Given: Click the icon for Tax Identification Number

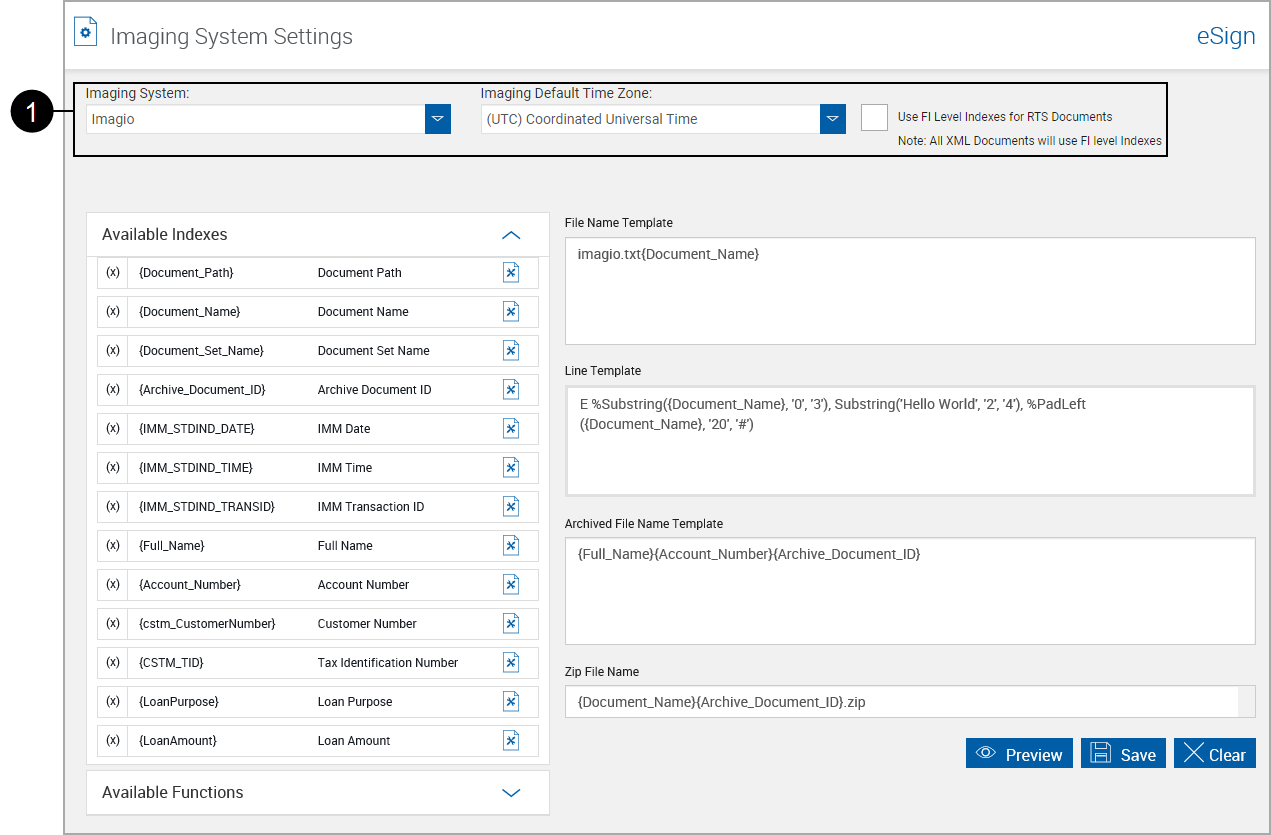Looking at the screenshot, I should click(x=511, y=663).
